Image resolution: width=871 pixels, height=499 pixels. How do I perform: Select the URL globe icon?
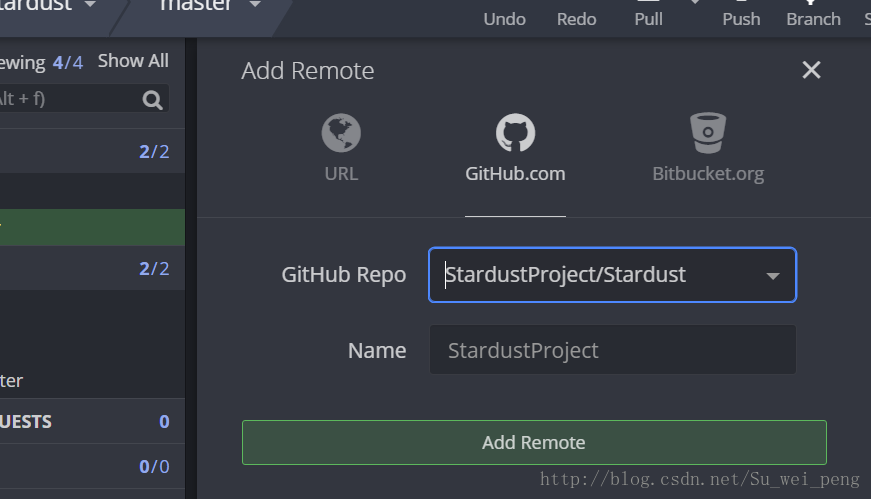[x=341, y=133]
